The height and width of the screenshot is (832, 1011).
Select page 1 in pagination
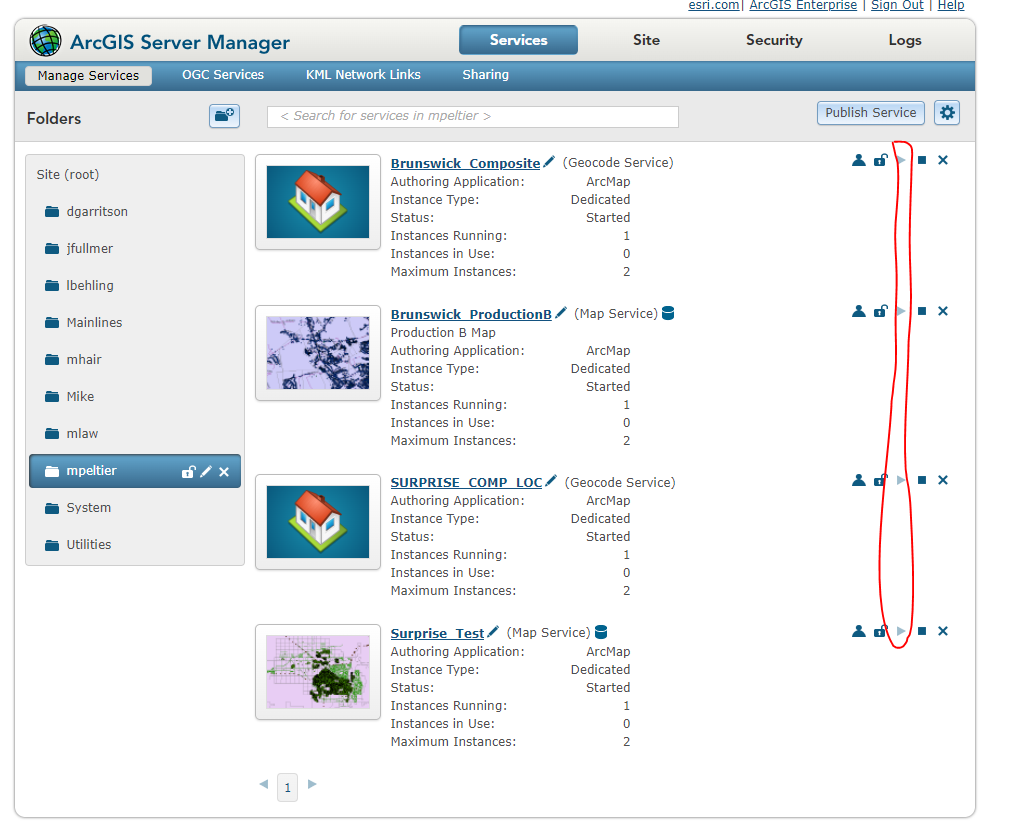pos(288,787)
